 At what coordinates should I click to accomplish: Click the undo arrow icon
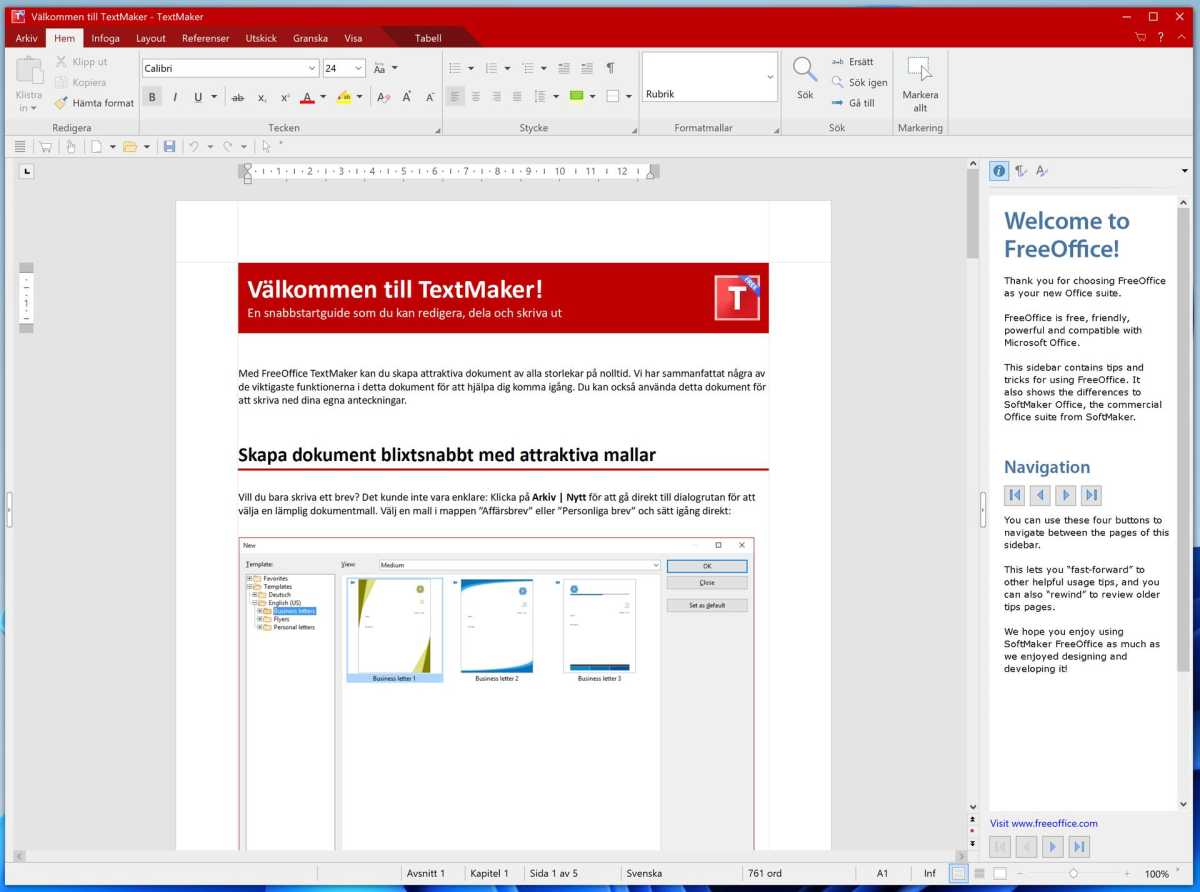click(194, 146)
